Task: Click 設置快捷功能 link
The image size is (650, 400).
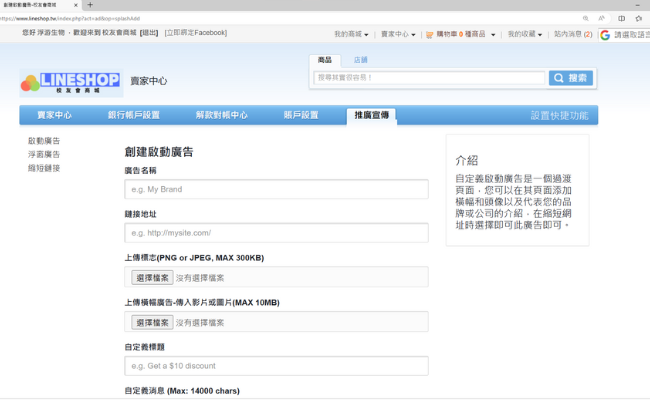Action: click(559, 116)
